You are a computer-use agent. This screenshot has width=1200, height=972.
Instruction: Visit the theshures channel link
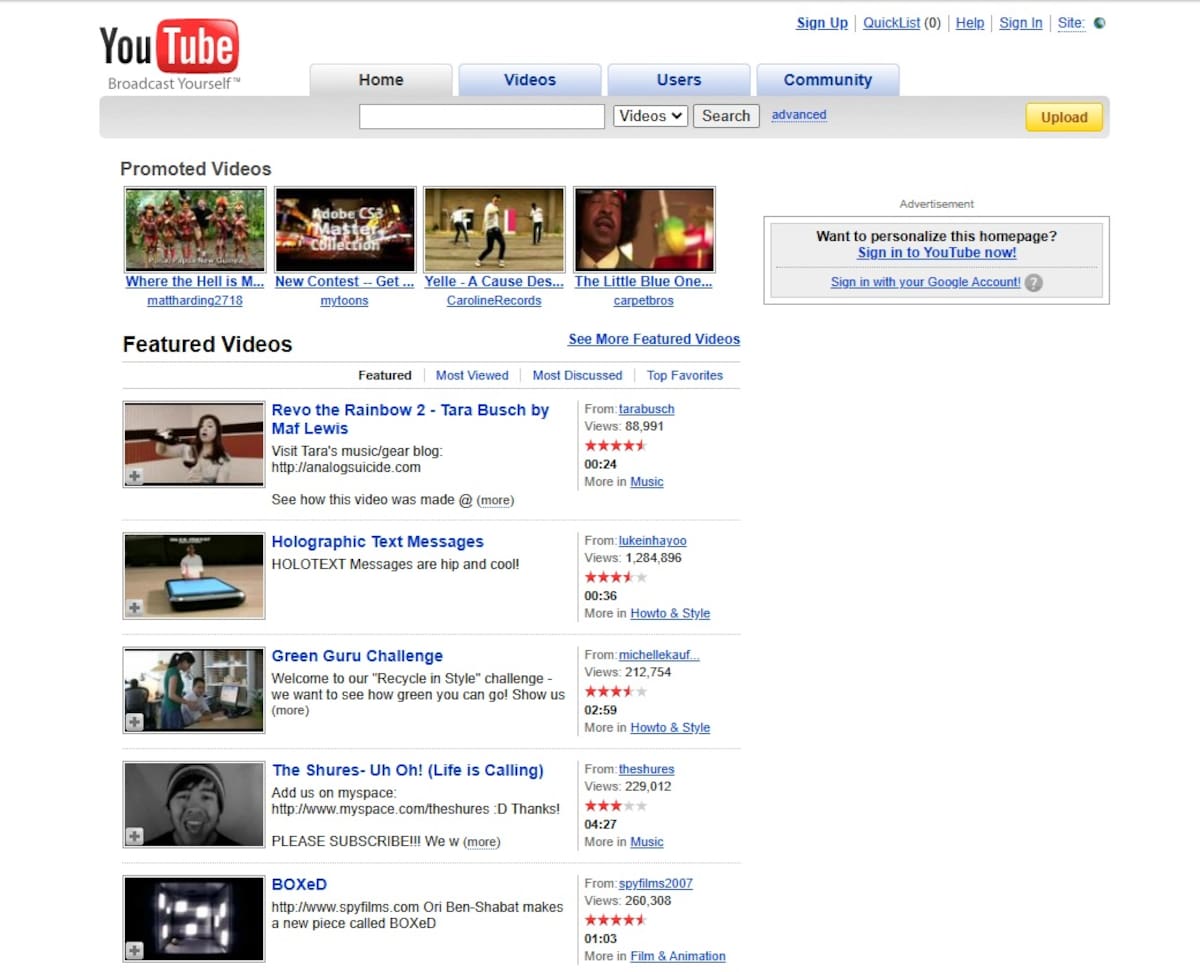[647, 769]
